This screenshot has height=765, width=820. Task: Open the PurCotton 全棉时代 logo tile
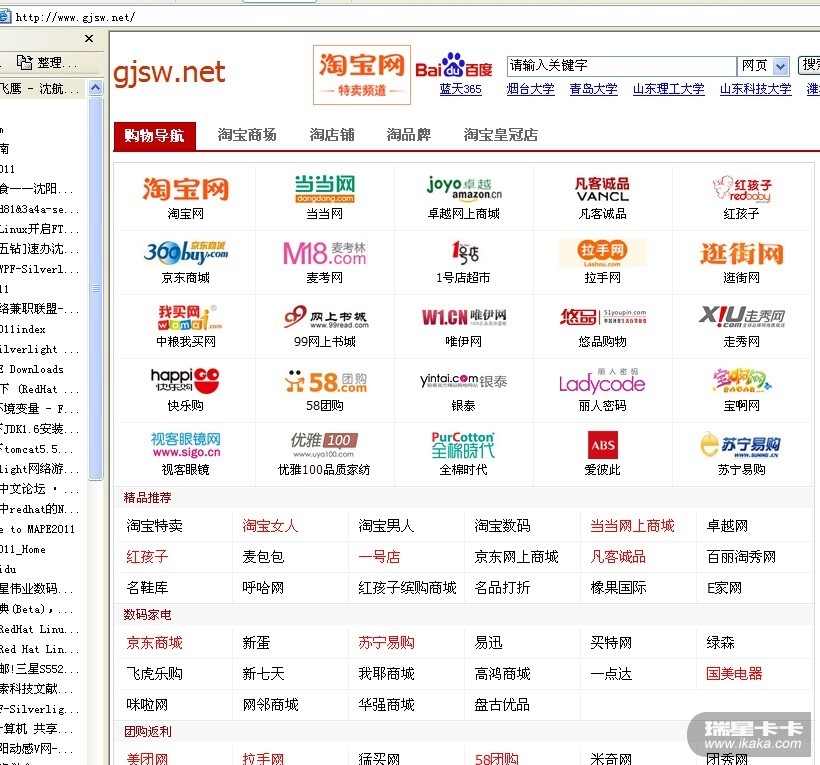463,445
